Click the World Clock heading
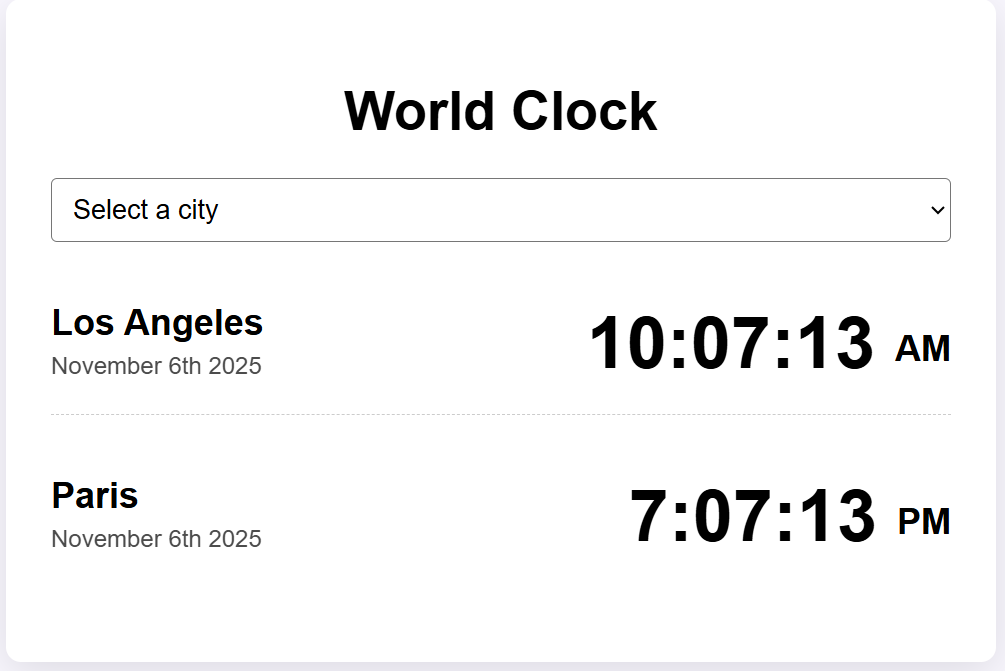1005x671 pixels. coord(500,111)
